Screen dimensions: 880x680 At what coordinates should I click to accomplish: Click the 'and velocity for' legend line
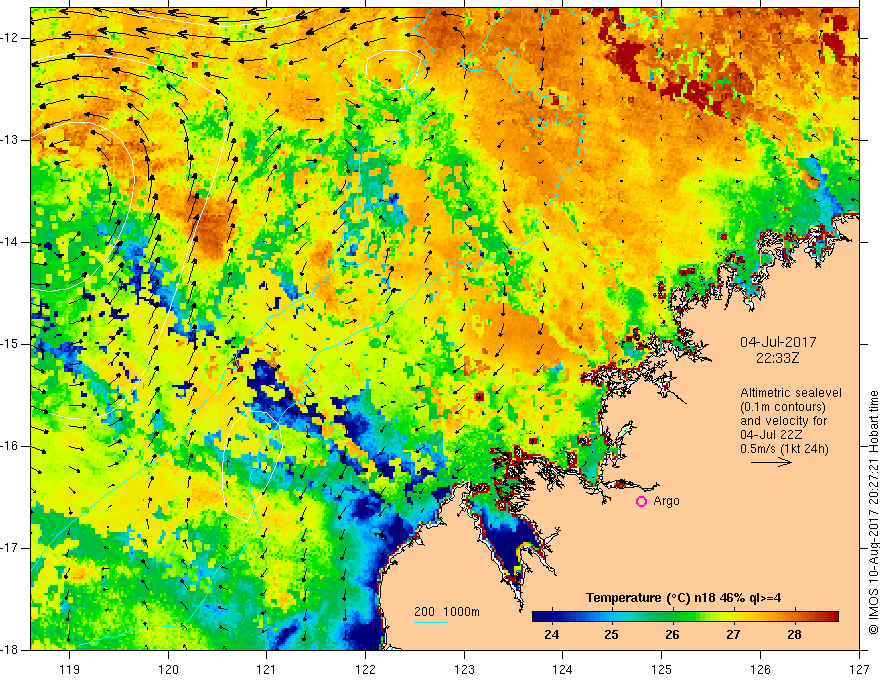(x=783, y=421)
